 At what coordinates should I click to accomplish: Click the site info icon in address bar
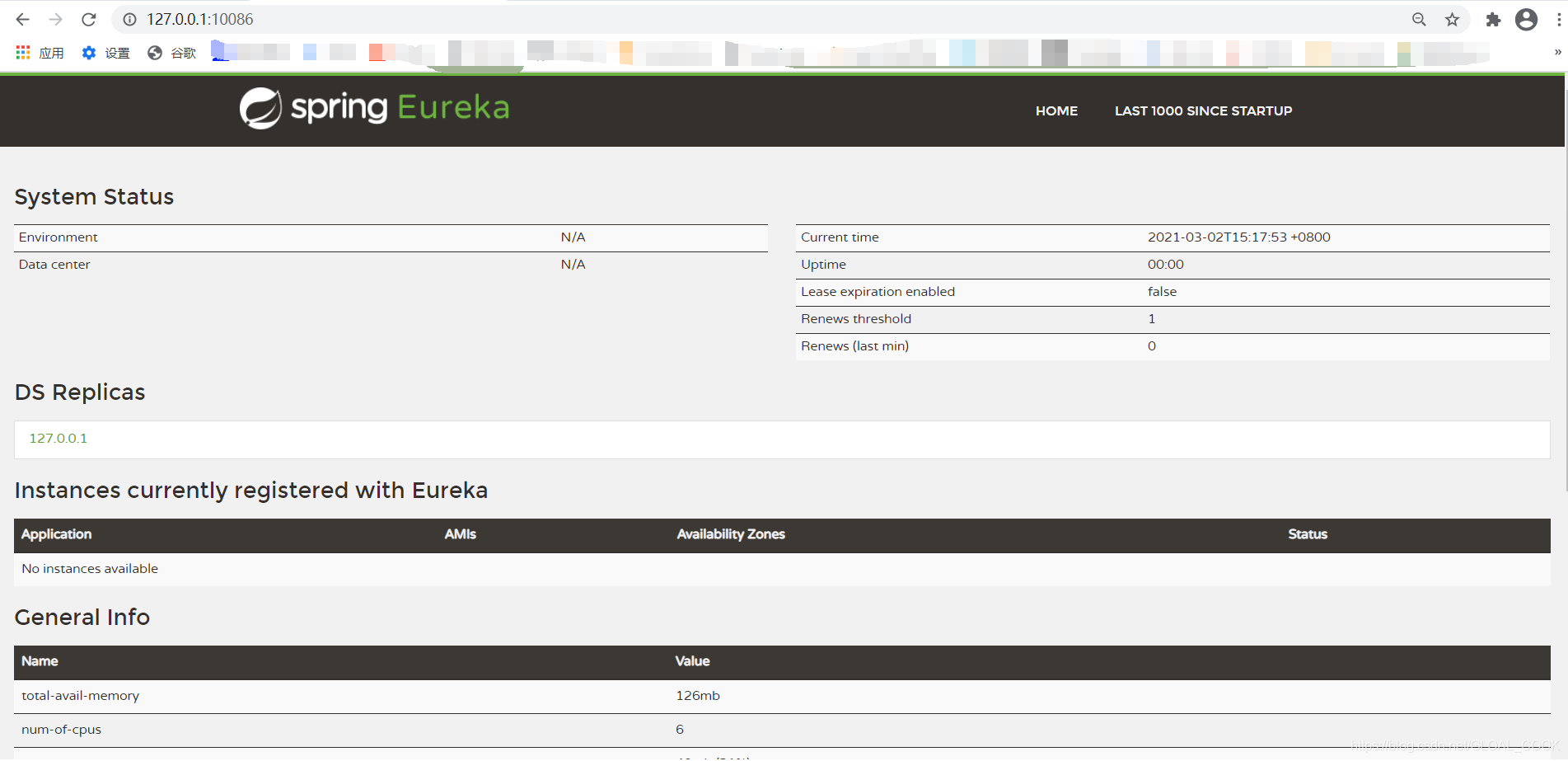(129, 19)
